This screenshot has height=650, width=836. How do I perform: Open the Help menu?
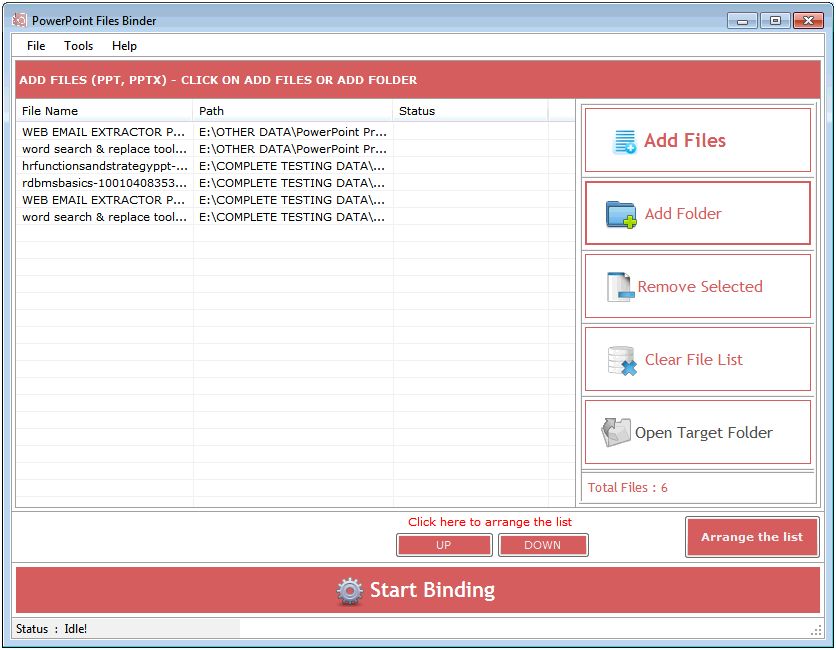124,46
